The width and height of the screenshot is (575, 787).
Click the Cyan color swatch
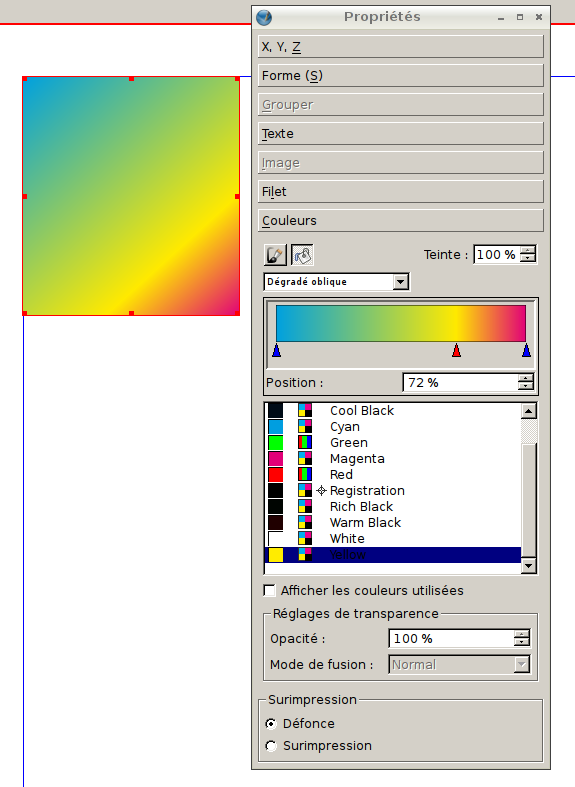pyautogui.click(x=275, y=427)
